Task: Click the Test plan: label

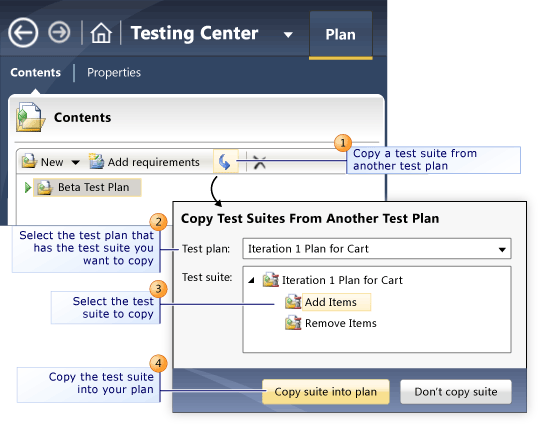Action: point(206,249)
